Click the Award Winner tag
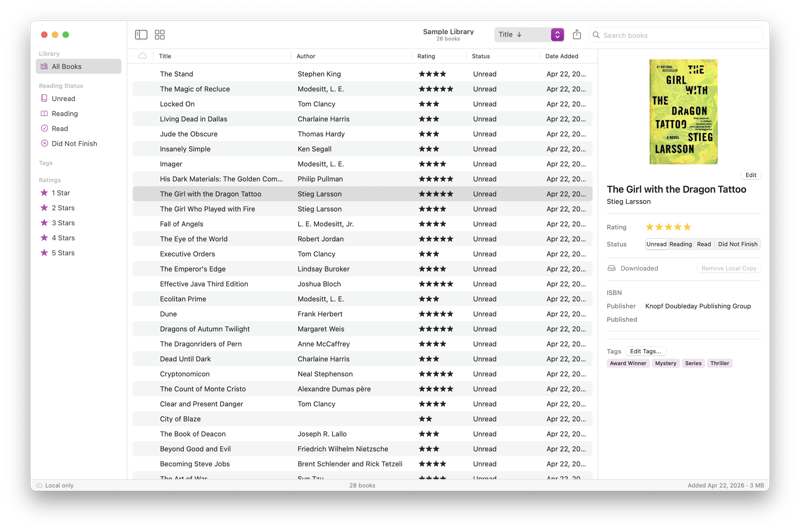 tap(628, 363)
